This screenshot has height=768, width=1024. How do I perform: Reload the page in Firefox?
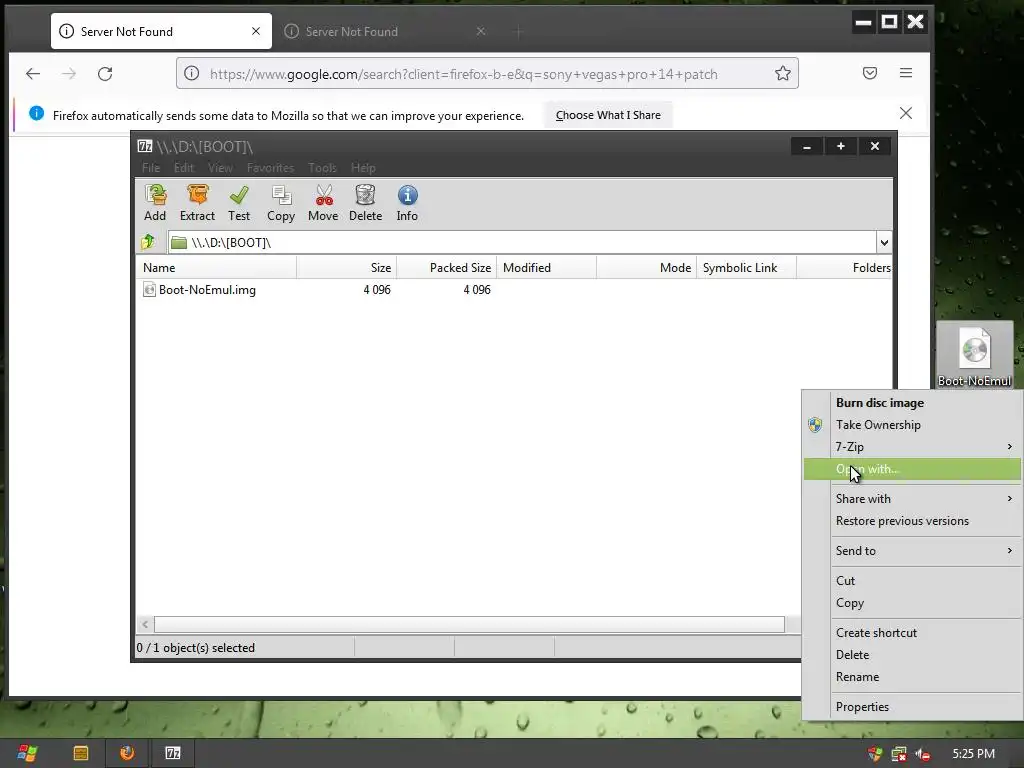105,74
